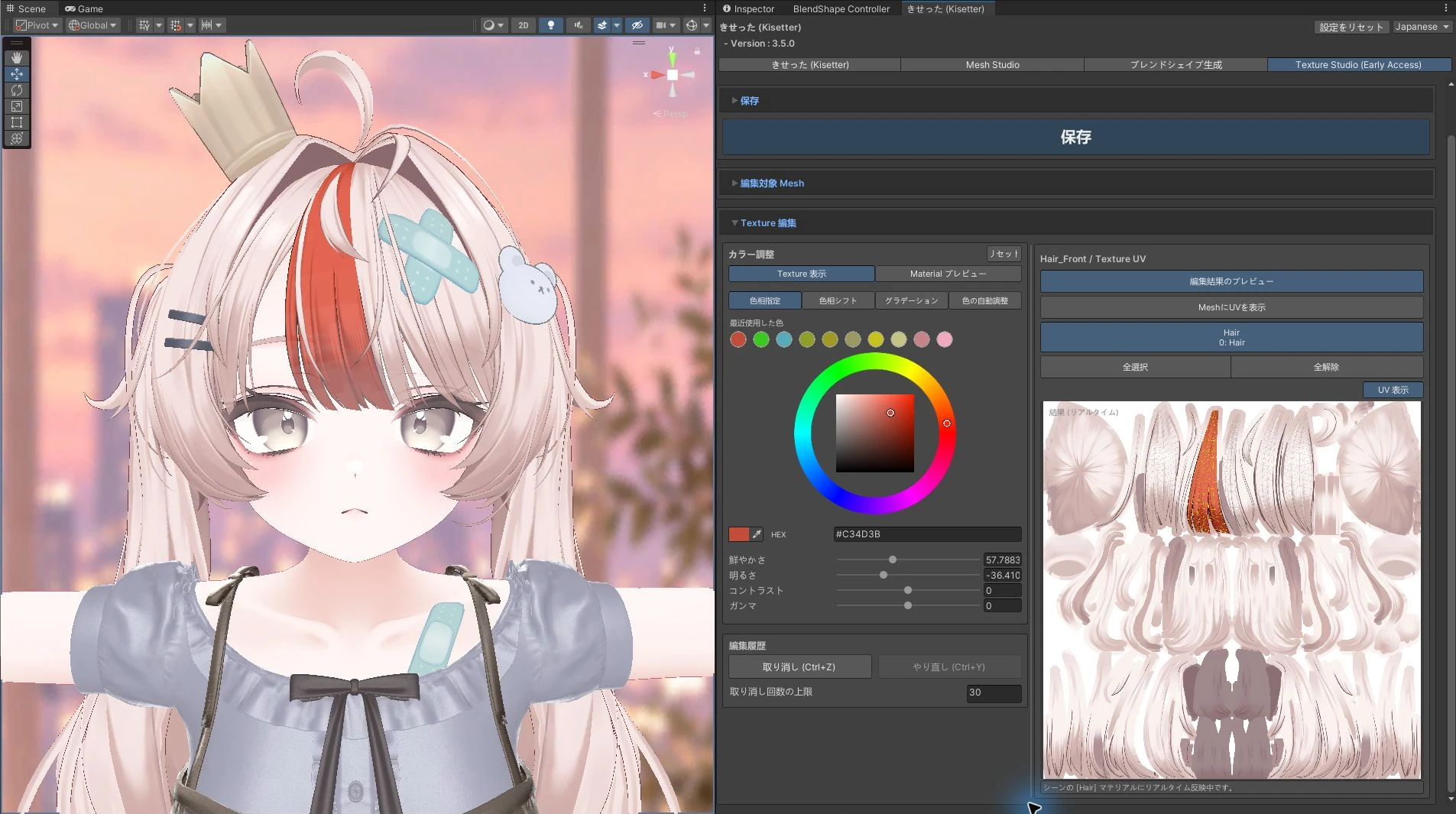The image size is (1456, 814).
Task: Toggle 2D view mode
Action: pyautogui.click(x=524, y=25)
